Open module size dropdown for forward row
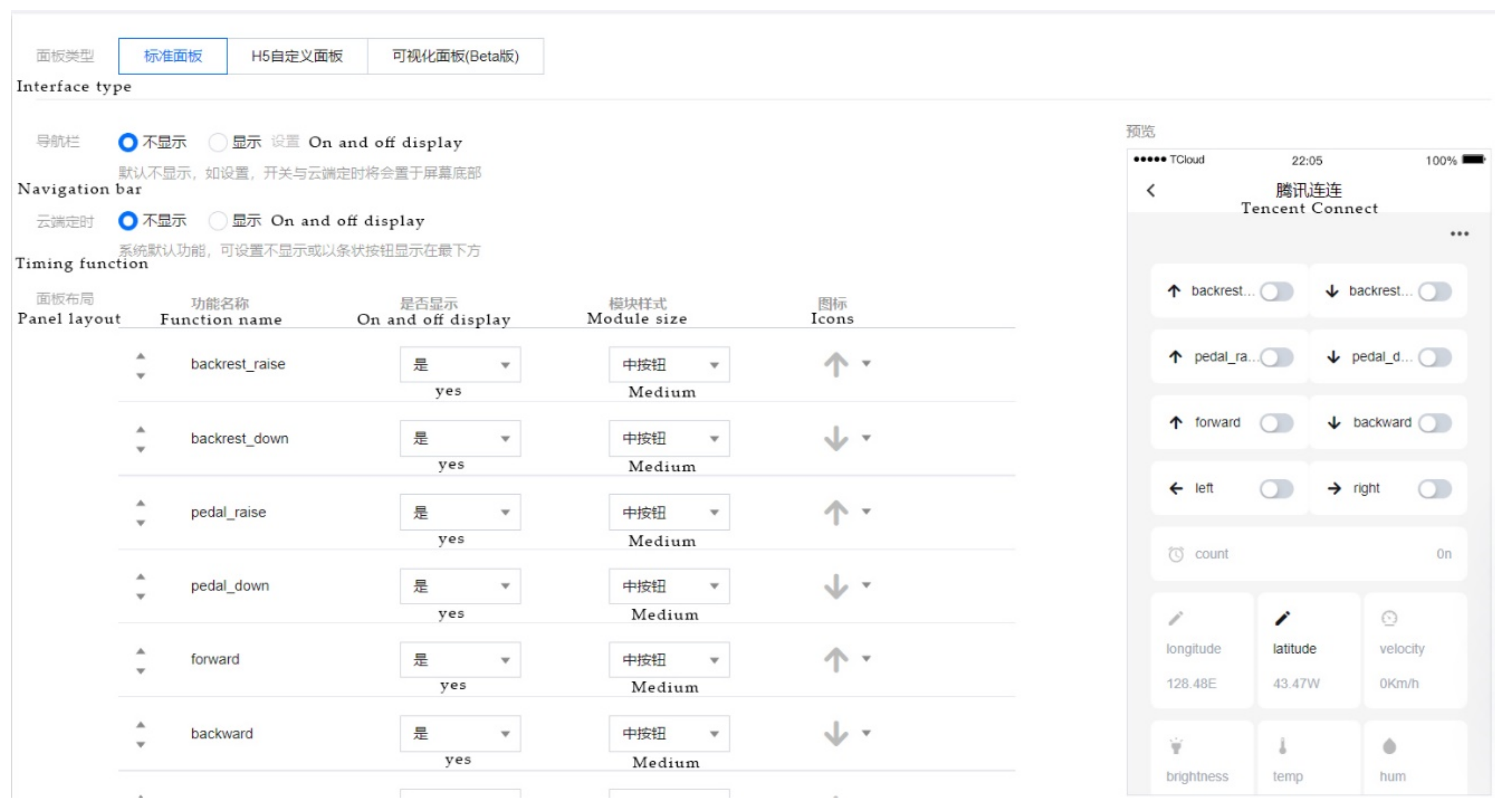This screenshot has height=812, width=1506. click(x=669, y=660)
